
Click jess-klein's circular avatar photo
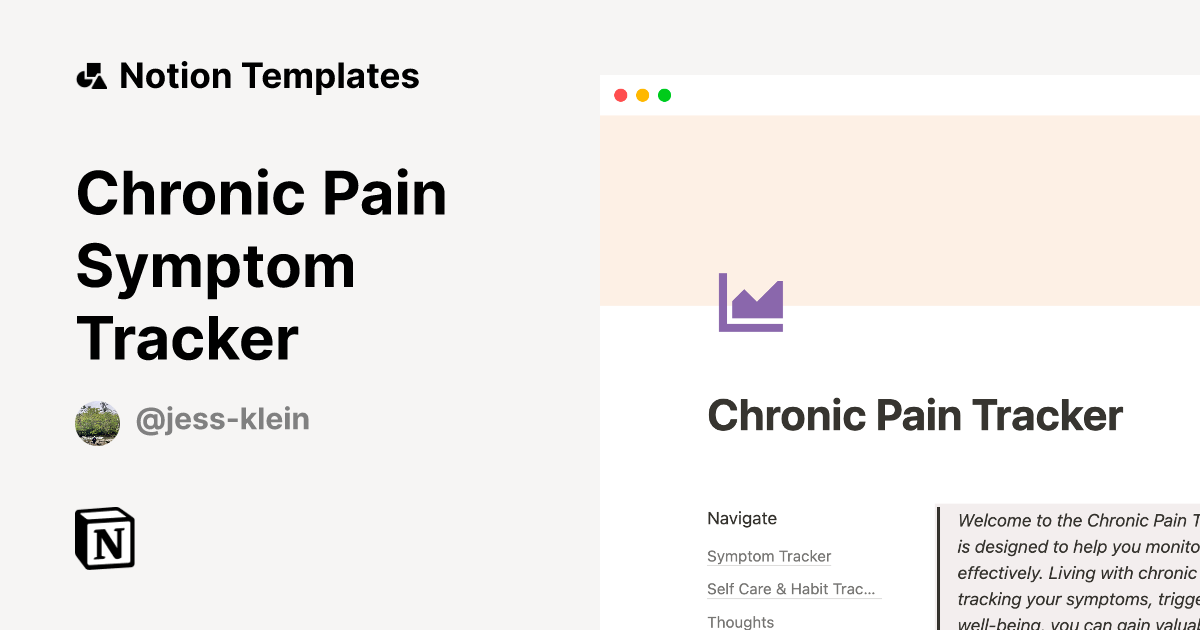click(97, 422)
